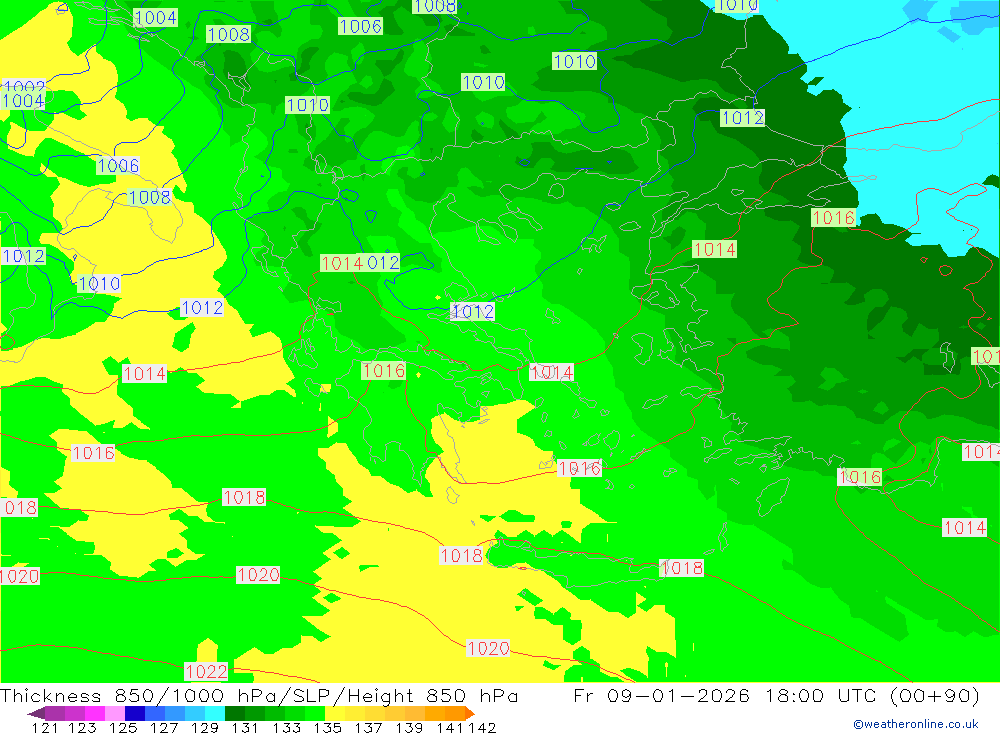Click the light pink legend swatch
This screenshot has height=733, width=1000.
tap(115, 713)
